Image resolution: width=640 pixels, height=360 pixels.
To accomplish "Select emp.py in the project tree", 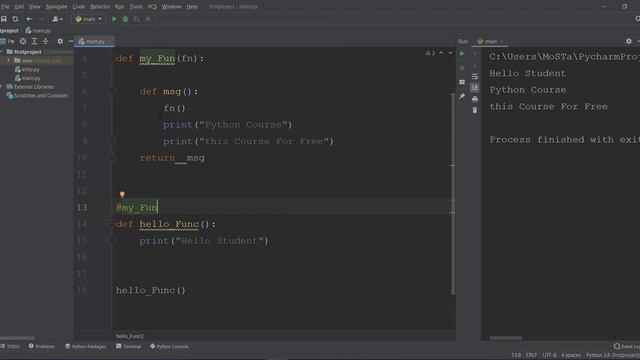I will pyautogui.click(x=28, y=69).
